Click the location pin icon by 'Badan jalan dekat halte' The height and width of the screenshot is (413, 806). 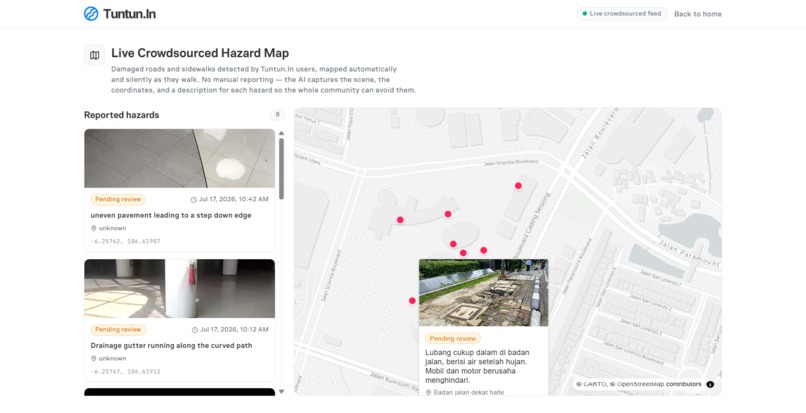[x=428, y=392]
